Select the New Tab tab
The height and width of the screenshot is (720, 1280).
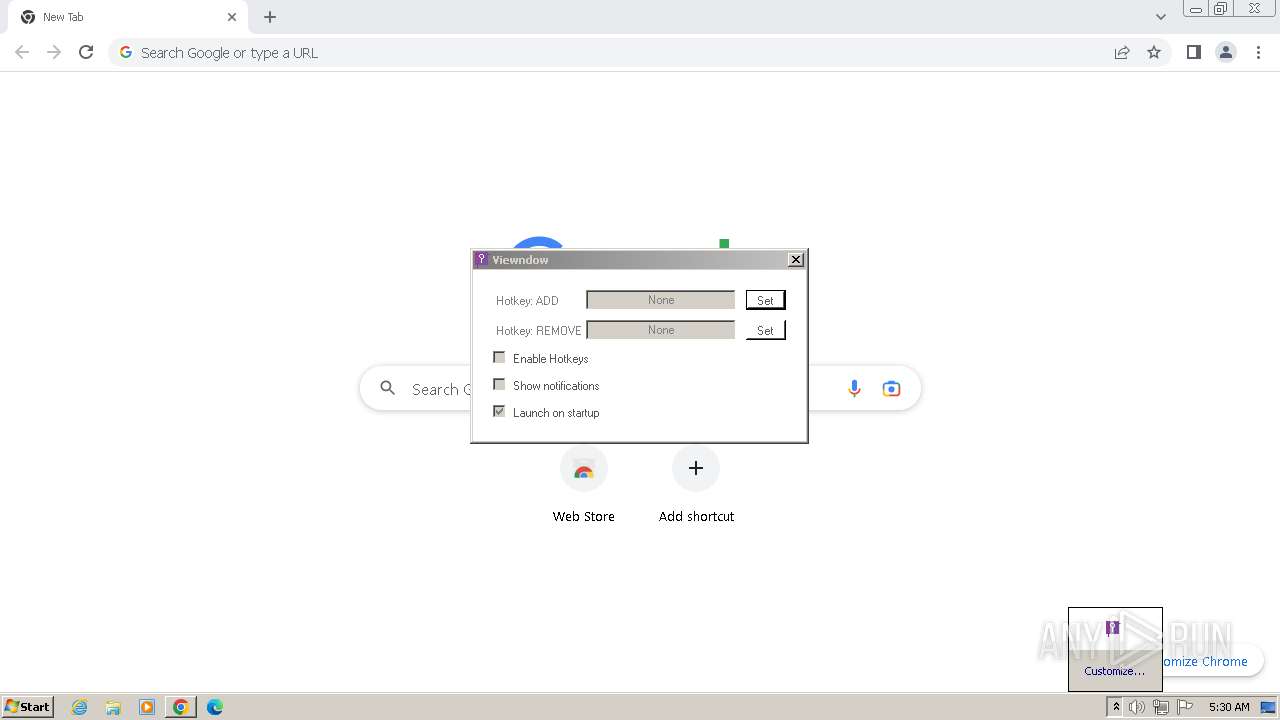tap(130, 17)
